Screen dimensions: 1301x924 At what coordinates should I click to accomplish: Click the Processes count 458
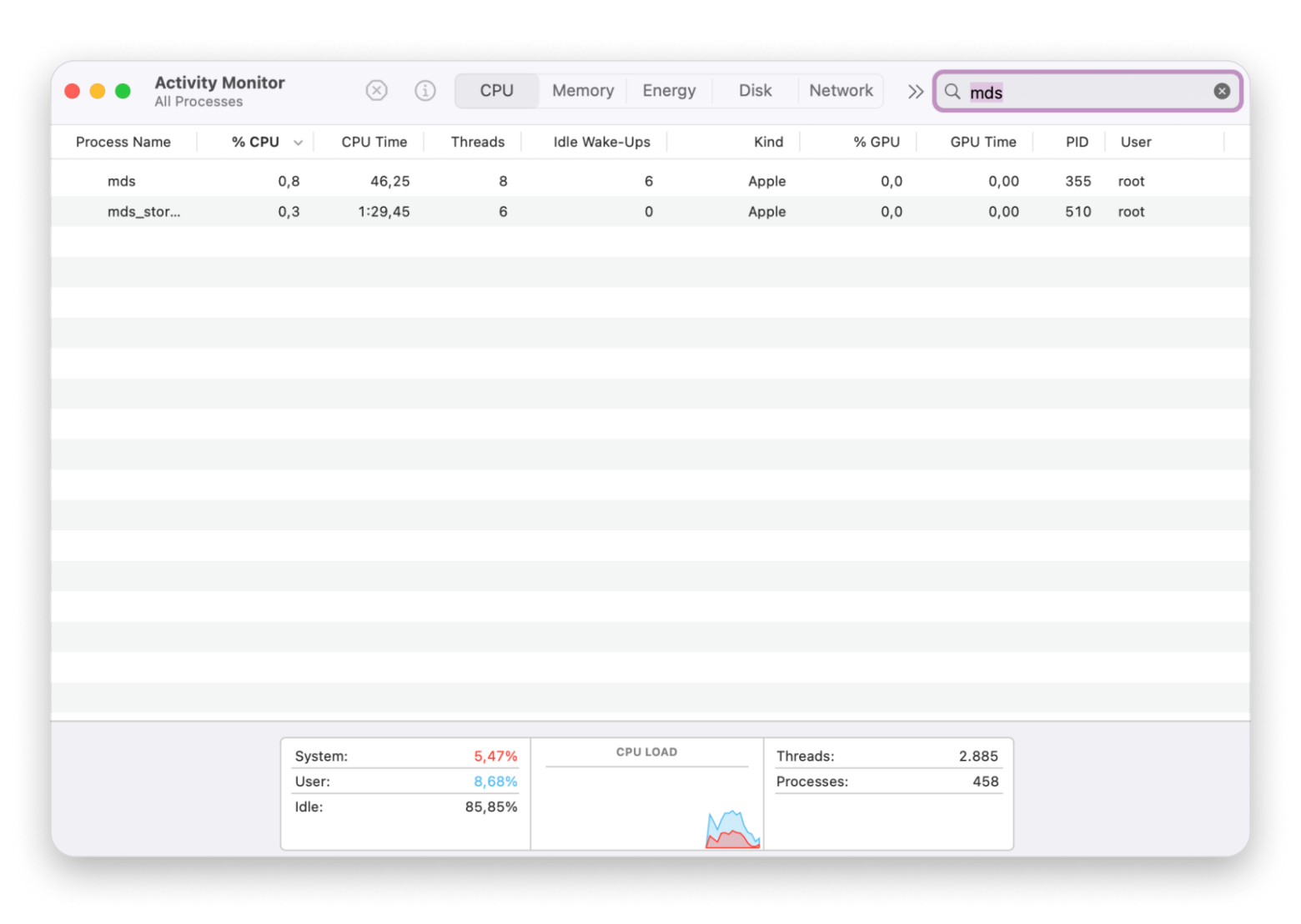point(986,781)
